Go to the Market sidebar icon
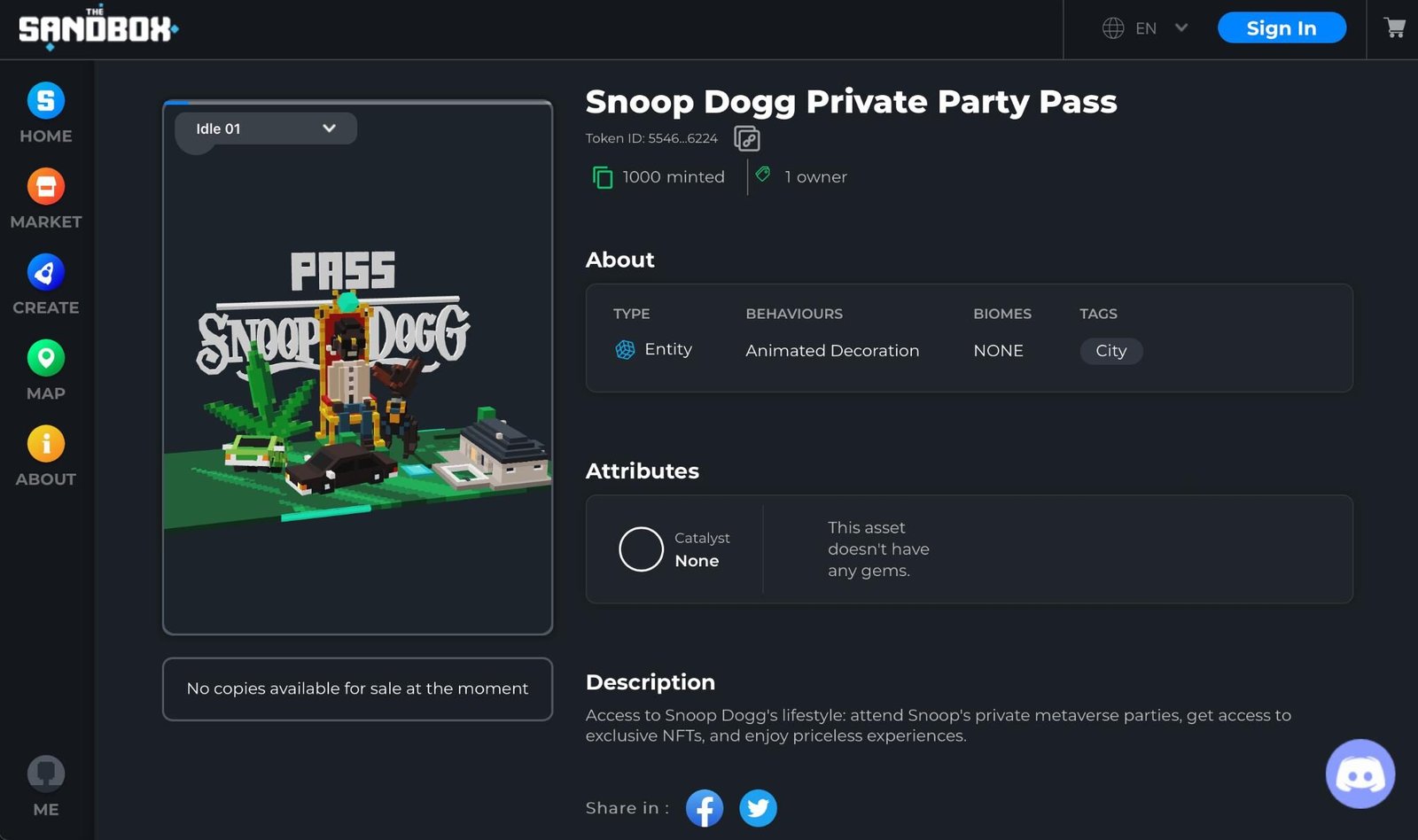 (x=46, y=186)
